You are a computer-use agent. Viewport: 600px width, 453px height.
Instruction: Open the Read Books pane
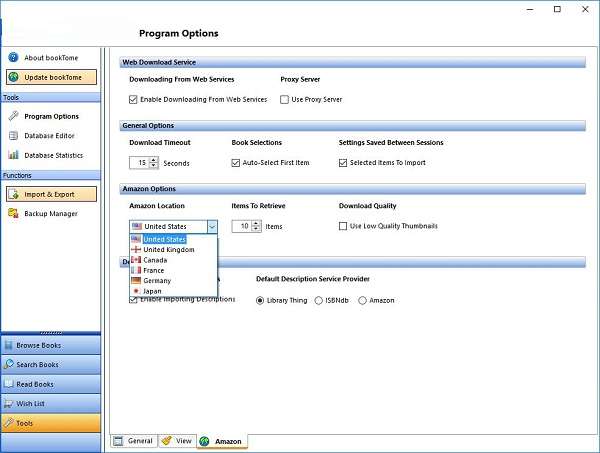point(51,384)
